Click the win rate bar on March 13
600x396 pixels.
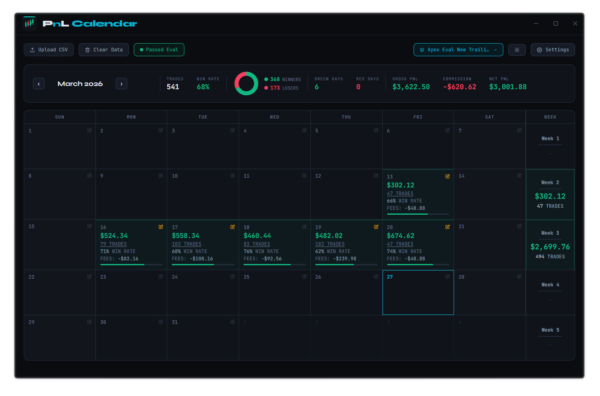pyautogui.click(x=418, y=214)
